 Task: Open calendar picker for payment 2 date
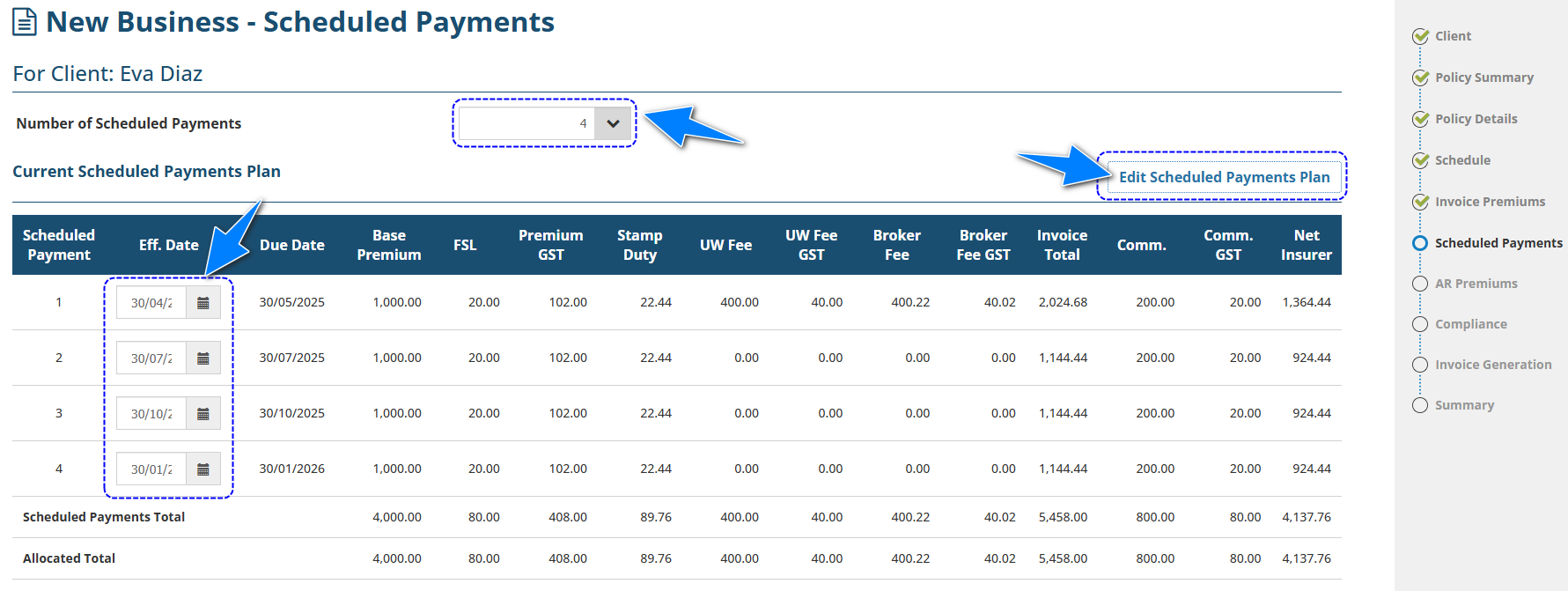[x=203, y=358]
